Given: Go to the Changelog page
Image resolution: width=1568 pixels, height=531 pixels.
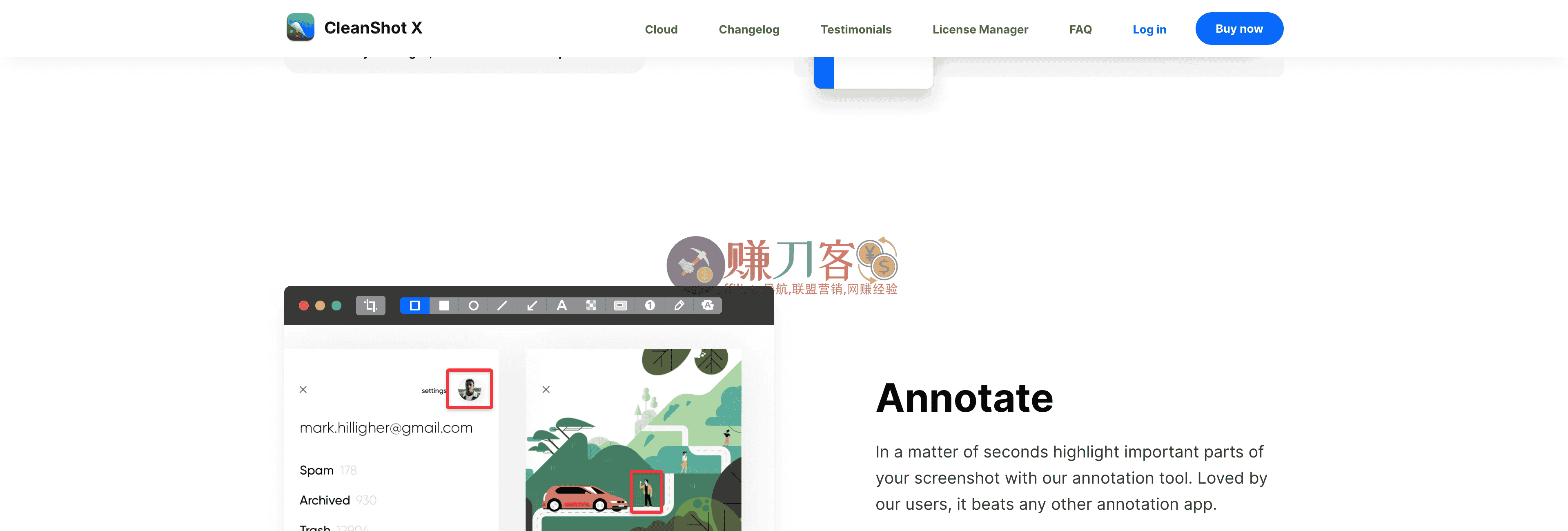Looking at the screenshot, I should (x=749, y=29).
